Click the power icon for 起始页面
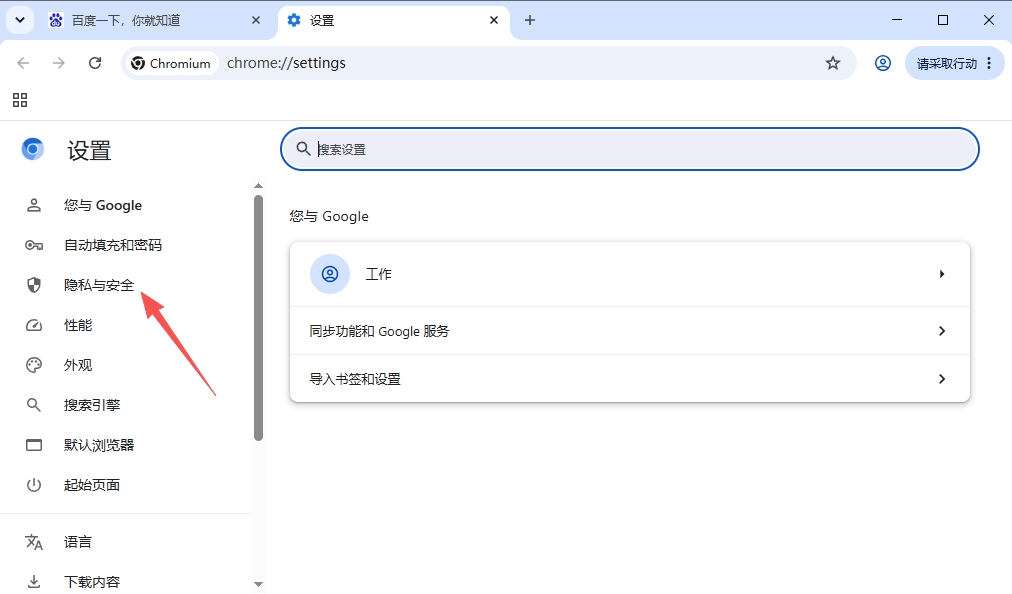Viewport: 1012px width, 594px height. (x=34, y=485)
